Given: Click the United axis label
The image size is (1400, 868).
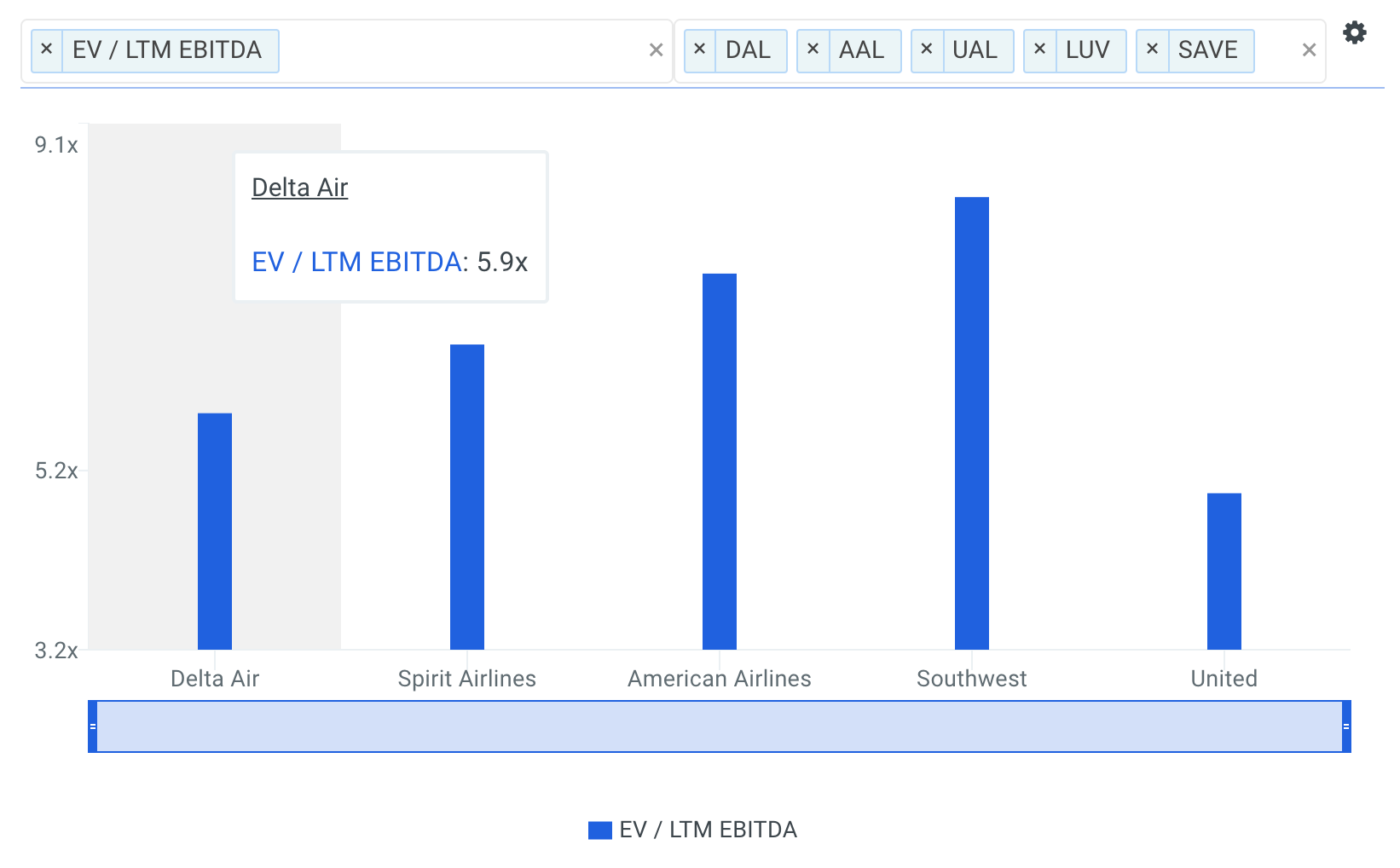Looking at the screenshot, I should [x=1224, y=679].
